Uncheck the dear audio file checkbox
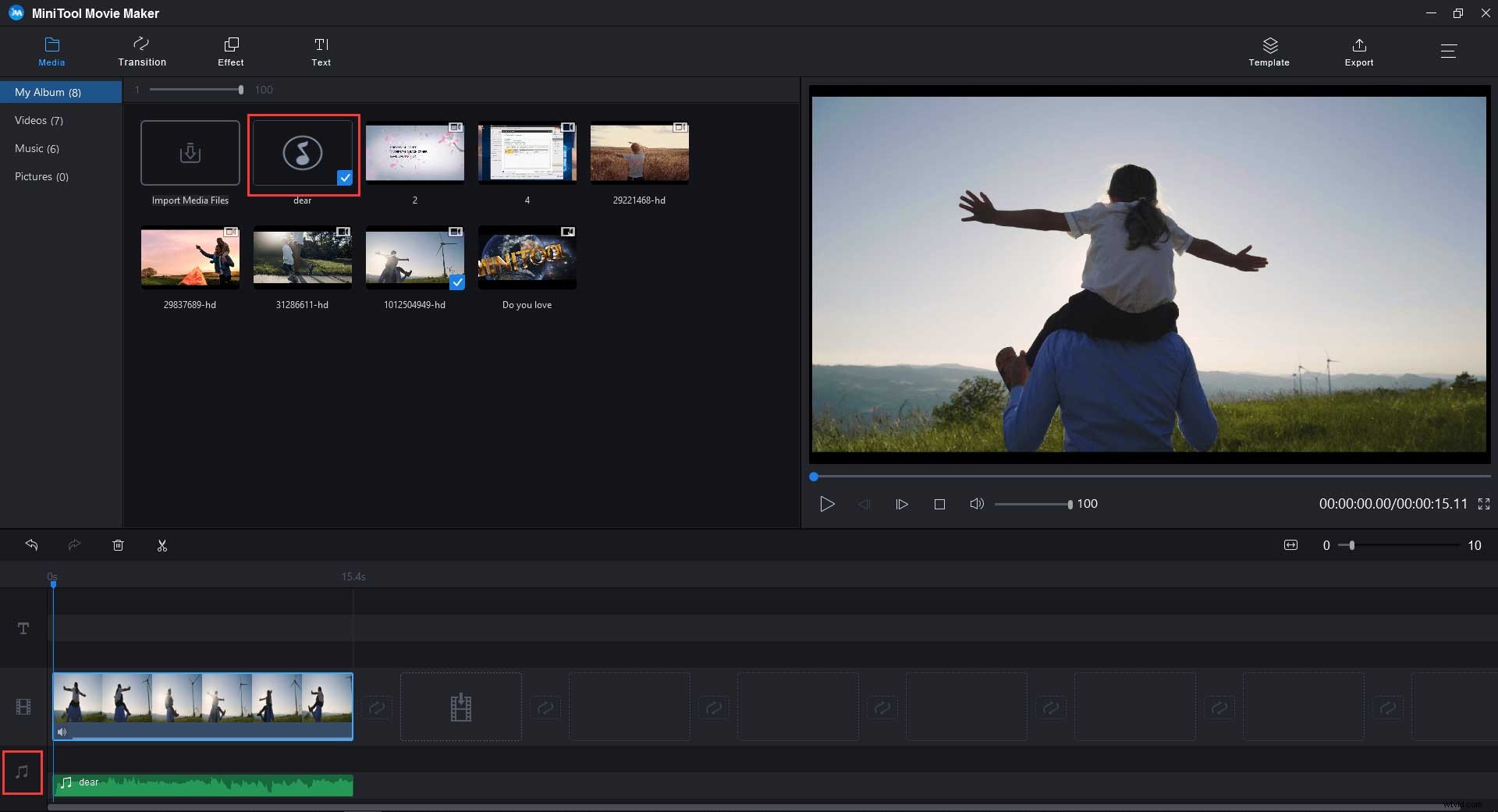1498x812 pixels. pos(346,178)
